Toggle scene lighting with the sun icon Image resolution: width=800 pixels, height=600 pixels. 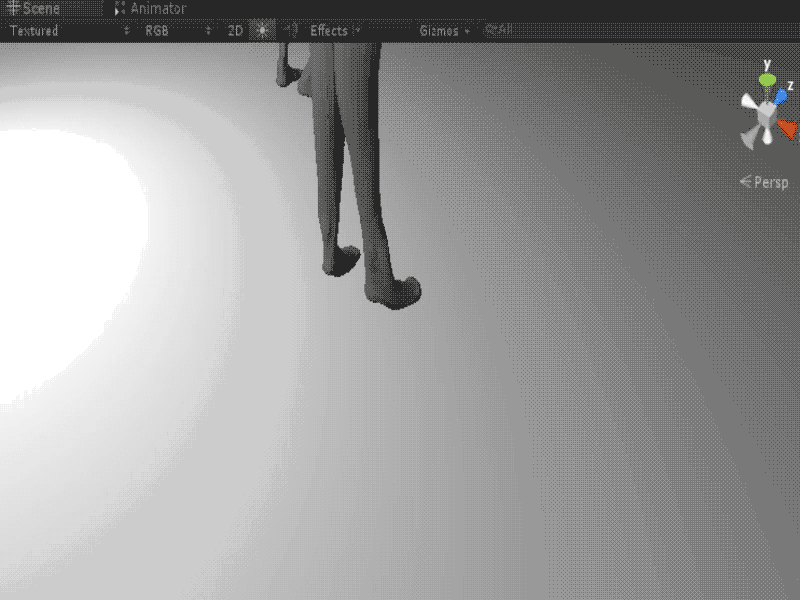[260, 31]
